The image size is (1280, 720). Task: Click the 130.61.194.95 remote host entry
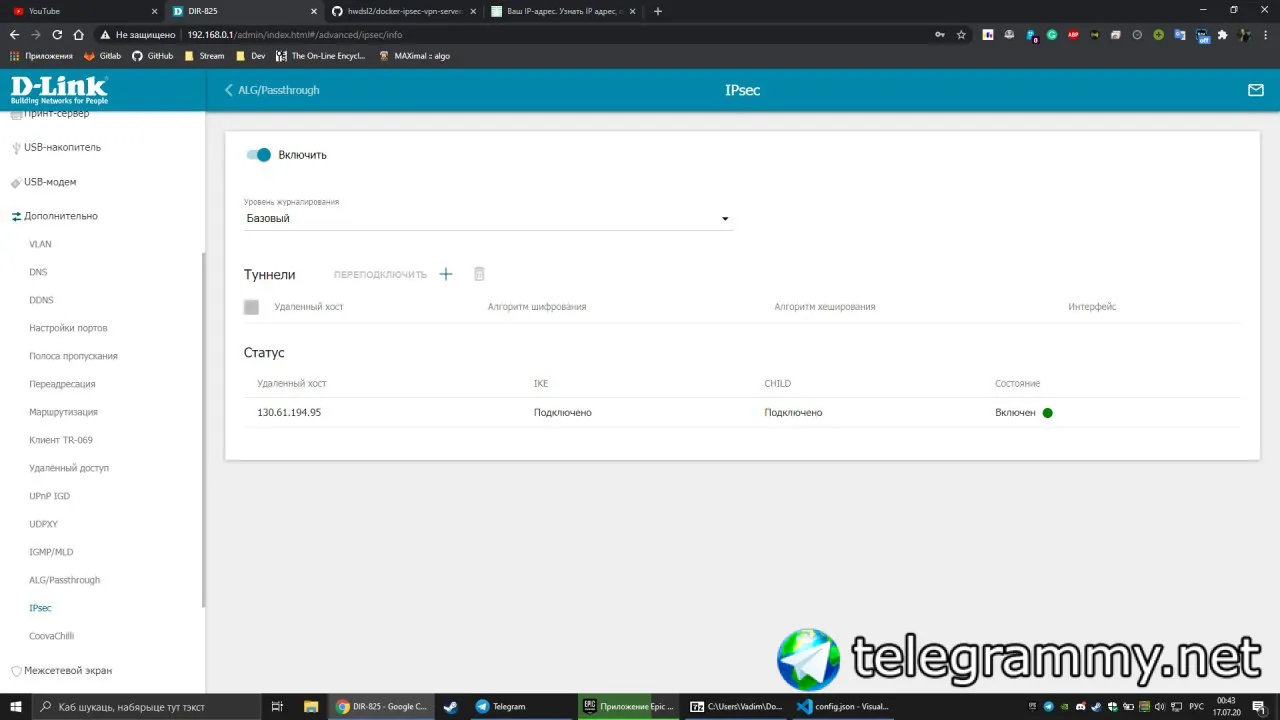click(289, 412)
